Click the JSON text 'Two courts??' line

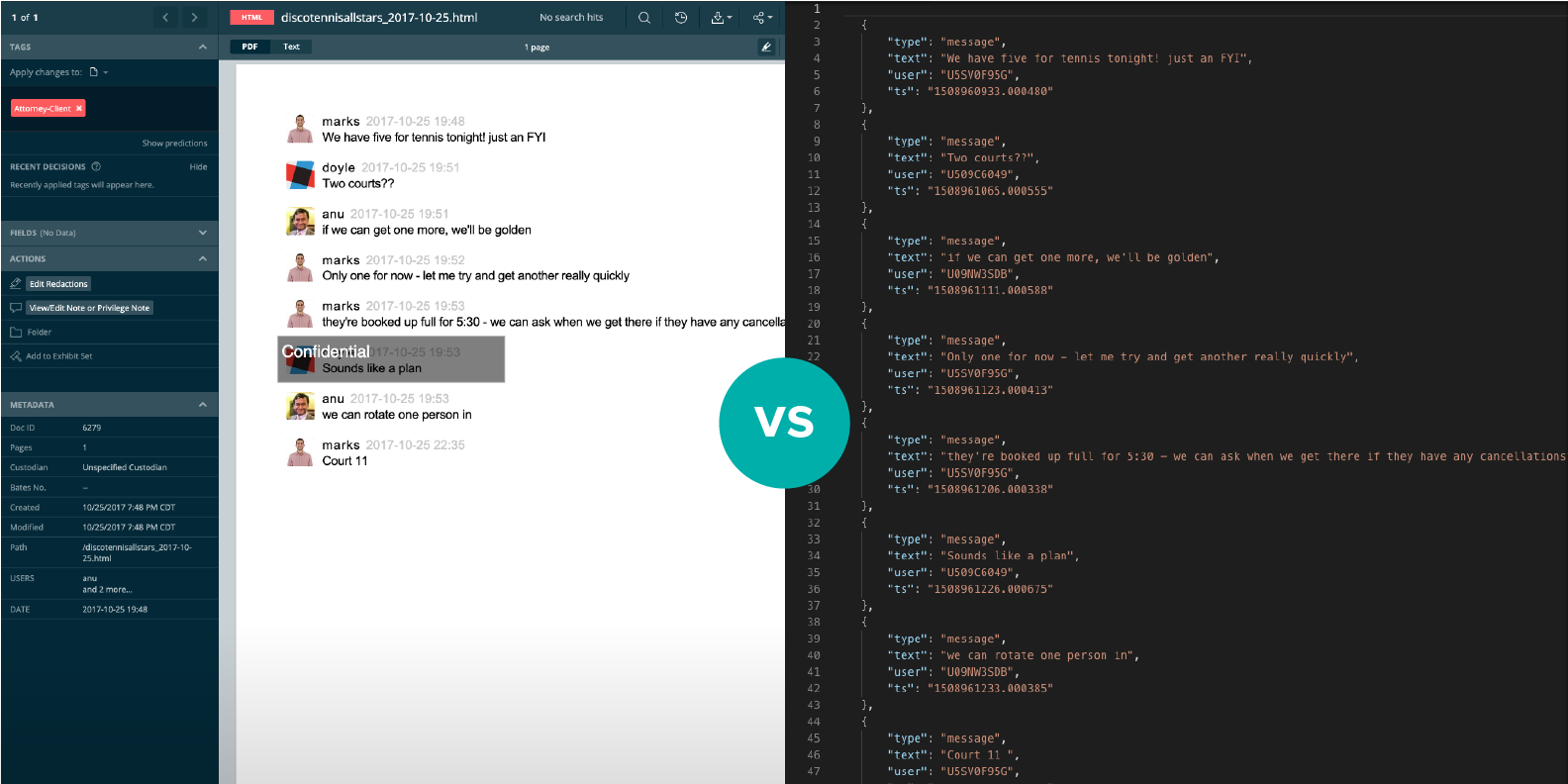963,157
